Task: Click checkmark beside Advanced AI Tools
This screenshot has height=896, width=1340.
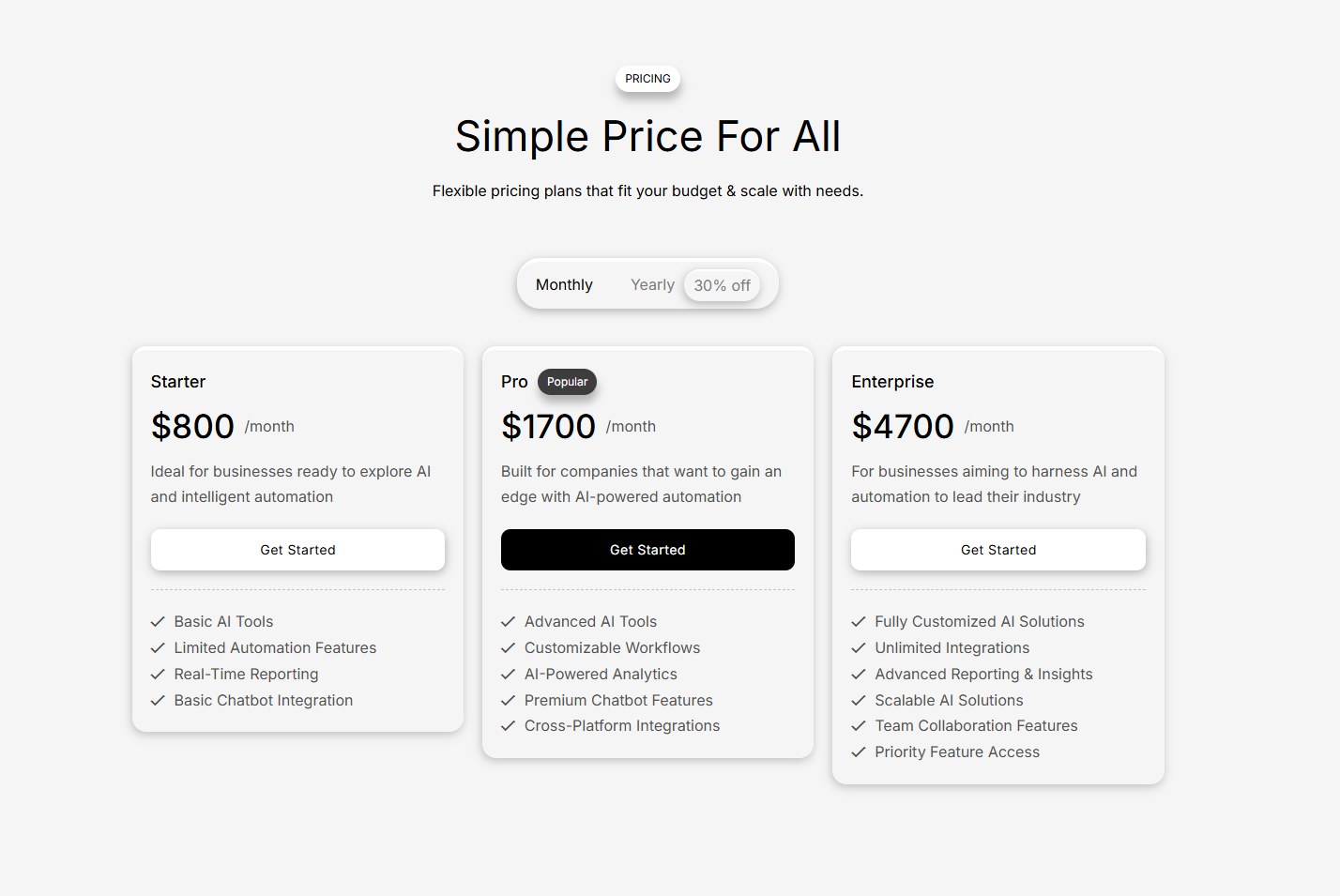Action: coord(509,621)
